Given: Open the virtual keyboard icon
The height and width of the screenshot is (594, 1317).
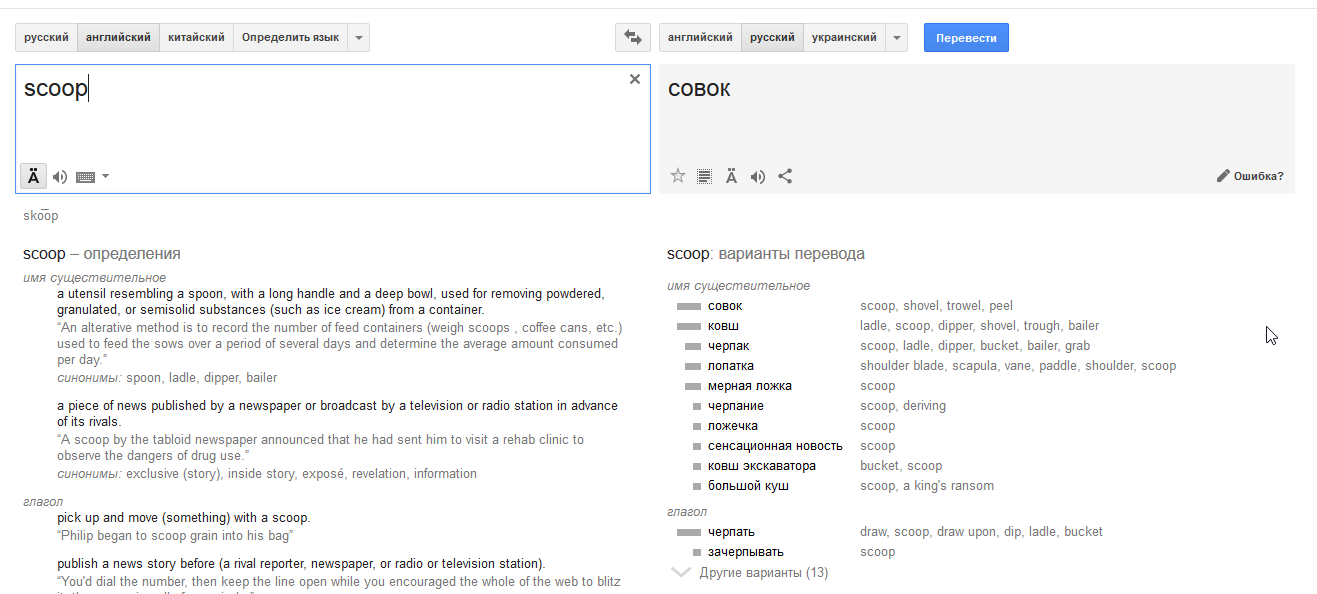Looking at the screenshot, I should coord(85,177).
